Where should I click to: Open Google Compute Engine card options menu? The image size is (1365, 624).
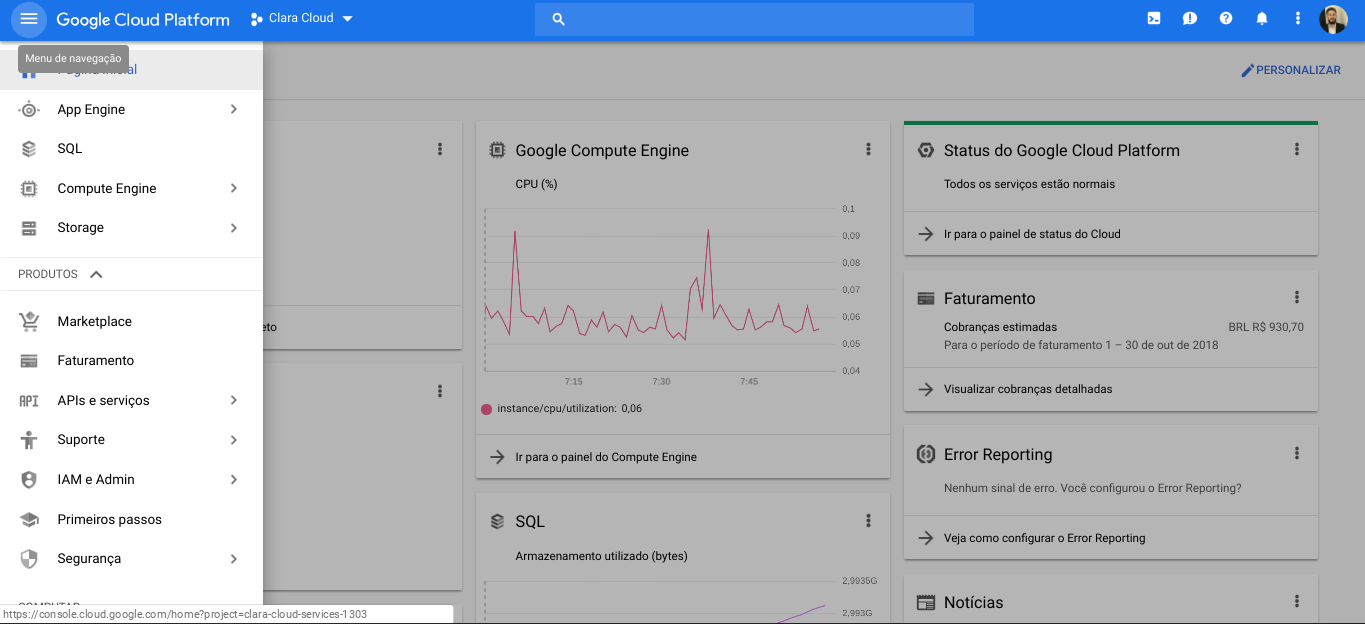[x=868, y=149]
